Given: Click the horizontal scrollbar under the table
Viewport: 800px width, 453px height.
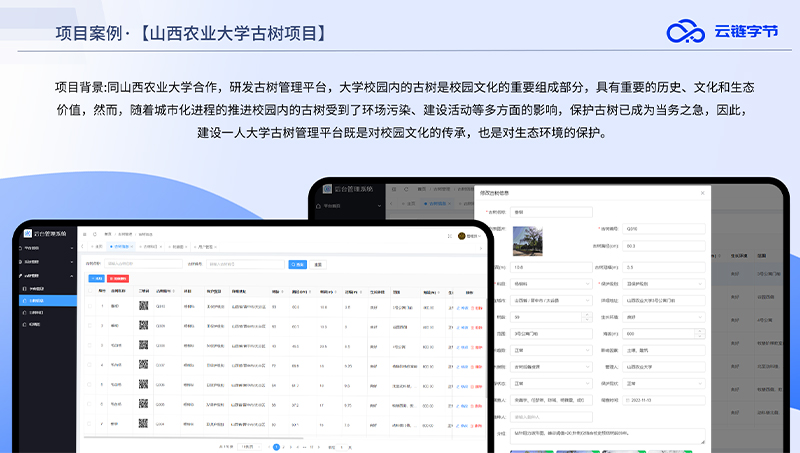Looking at the screenshot, I should [x=194, y=437].
